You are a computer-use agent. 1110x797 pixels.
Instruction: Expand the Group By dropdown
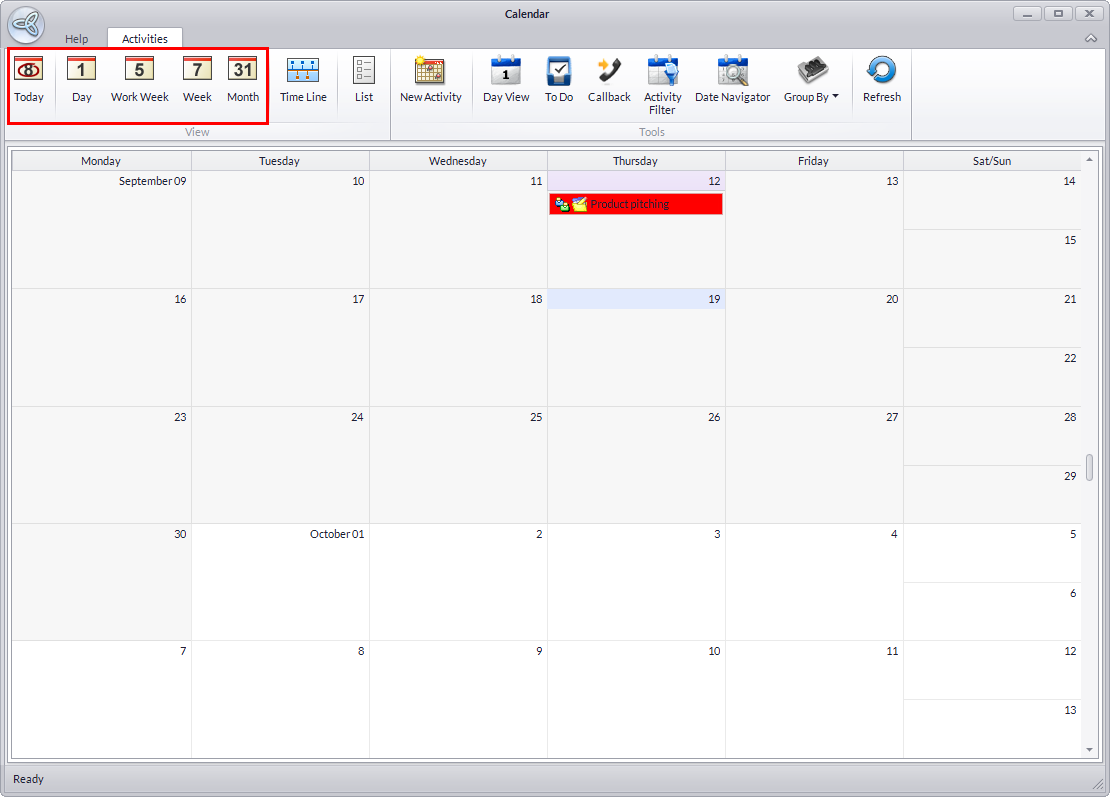point(811,80)
